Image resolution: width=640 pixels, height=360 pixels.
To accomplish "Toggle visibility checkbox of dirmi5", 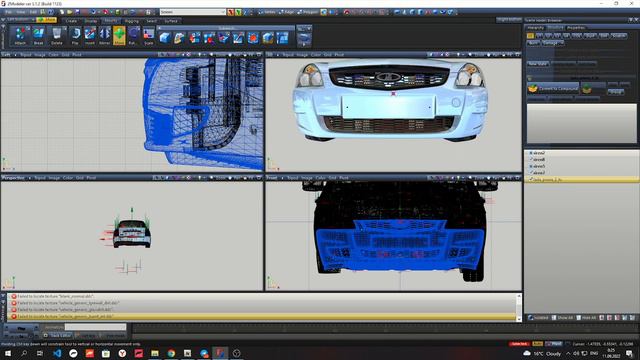I will click(531, 166).
